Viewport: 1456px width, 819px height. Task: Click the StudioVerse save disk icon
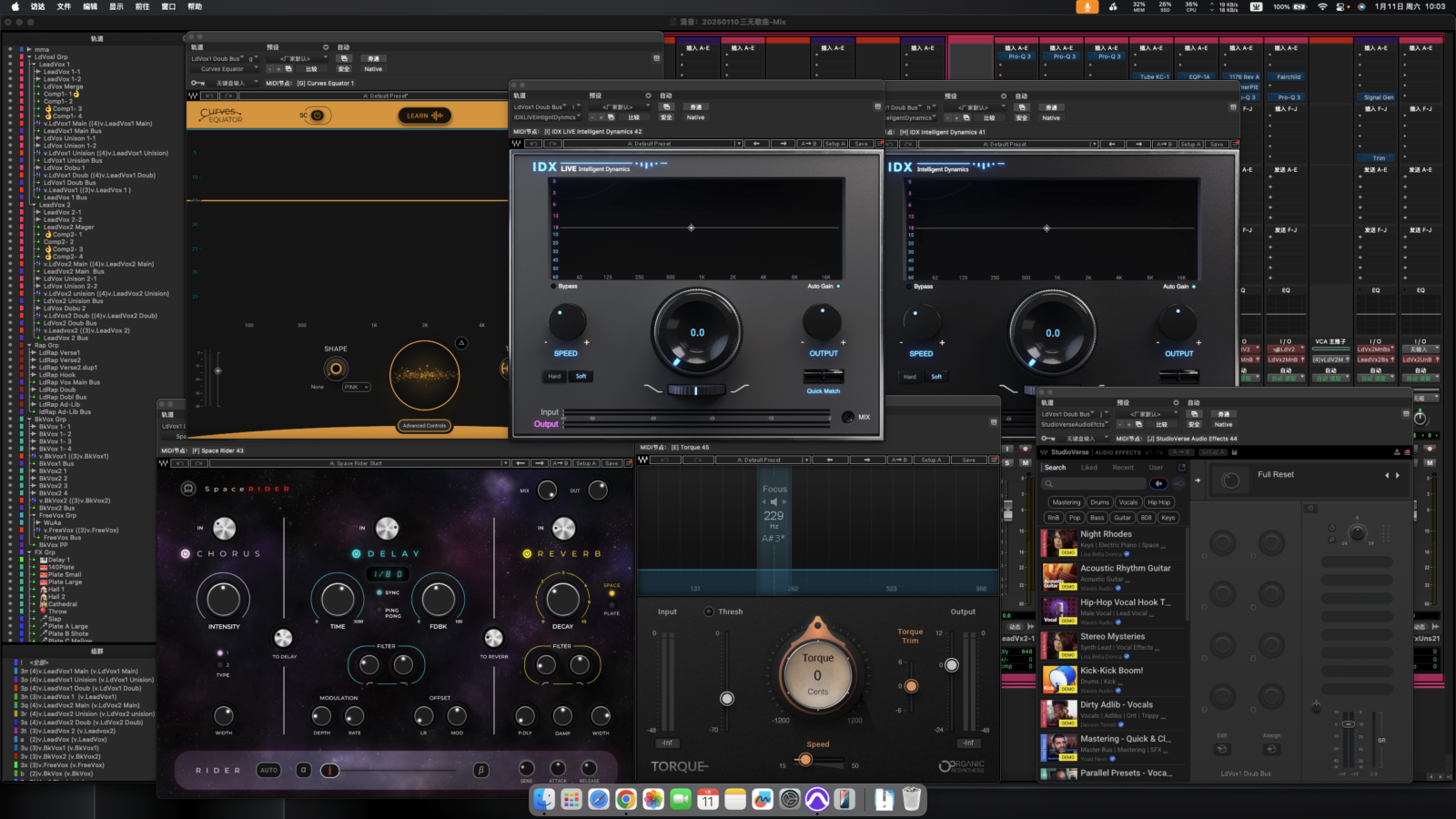tap(1234, 452)
